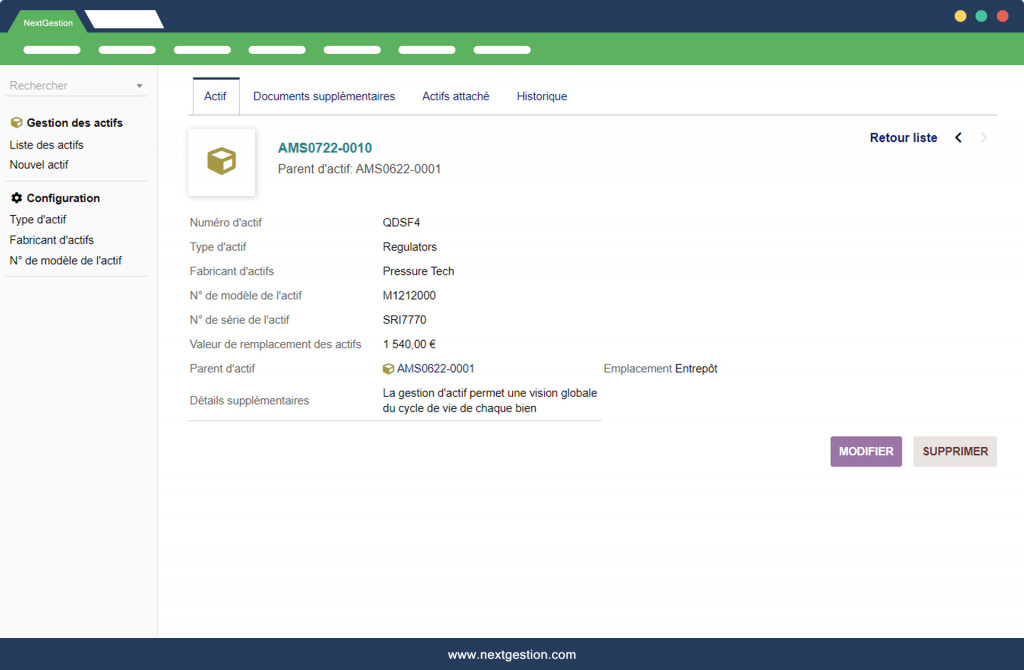This screenshot has height=670, width=1024.
Task: Open Fabricant d'actifs configuration link
Action: 52,240
